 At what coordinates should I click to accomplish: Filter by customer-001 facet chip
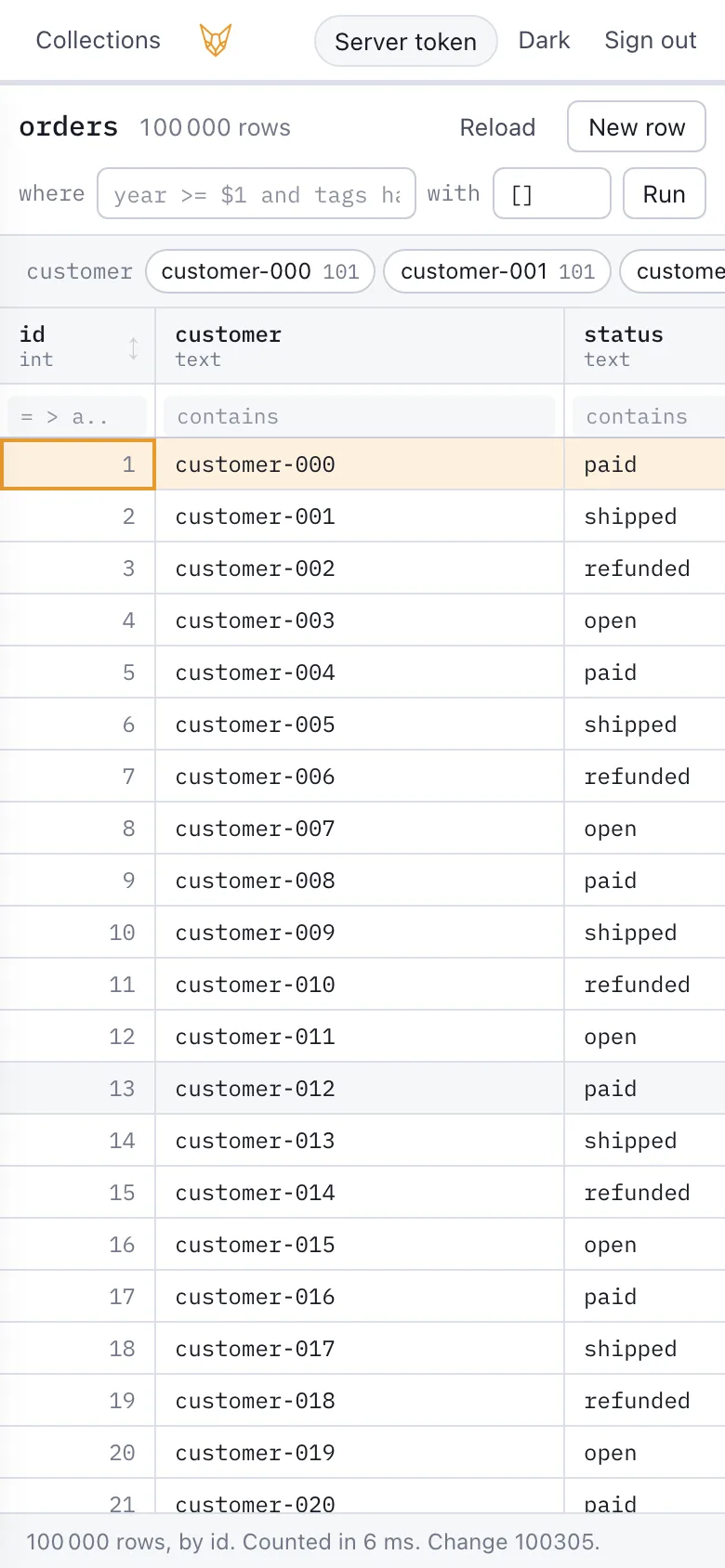click(497, 271)
